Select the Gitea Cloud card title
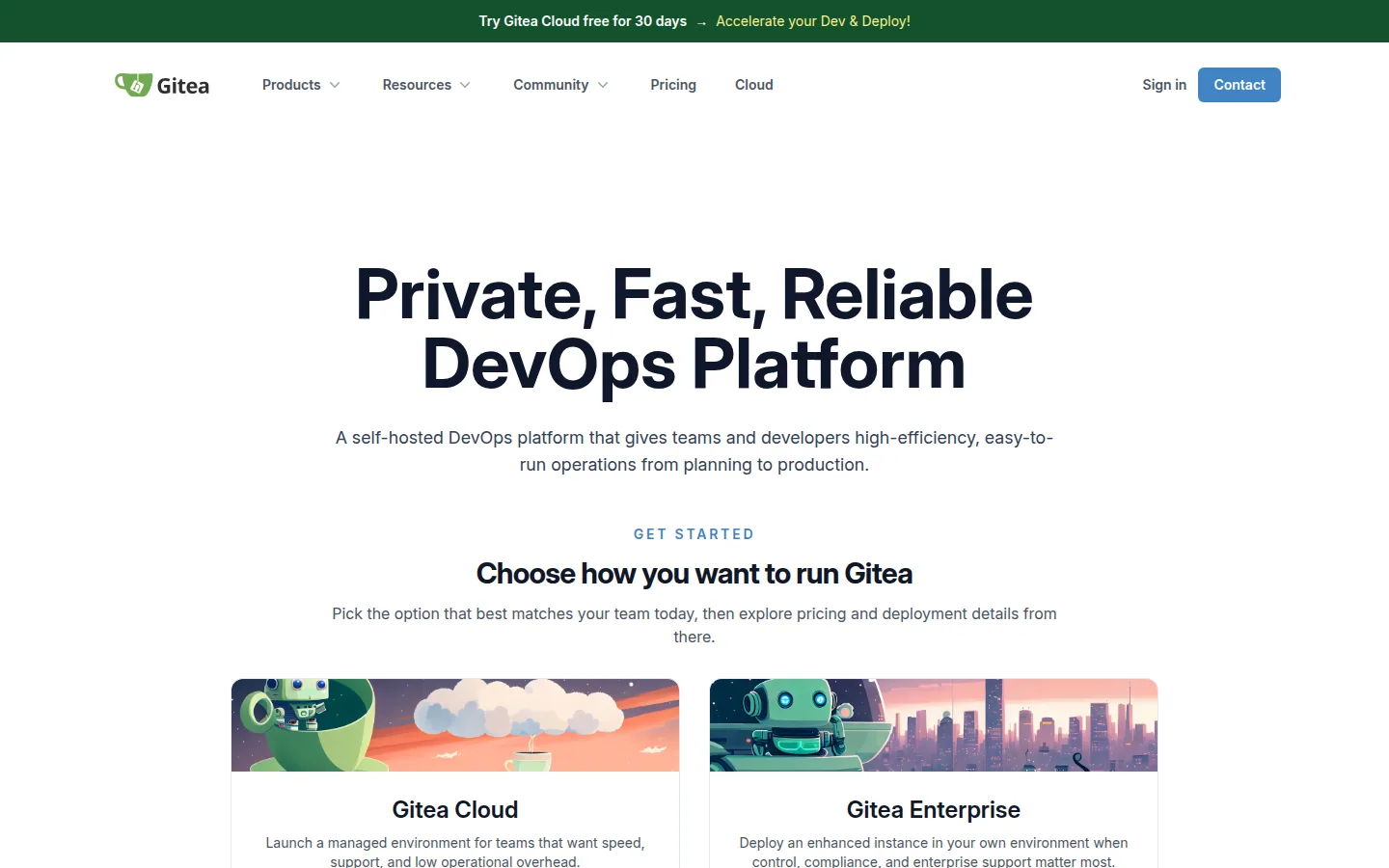 coord(455,810)
